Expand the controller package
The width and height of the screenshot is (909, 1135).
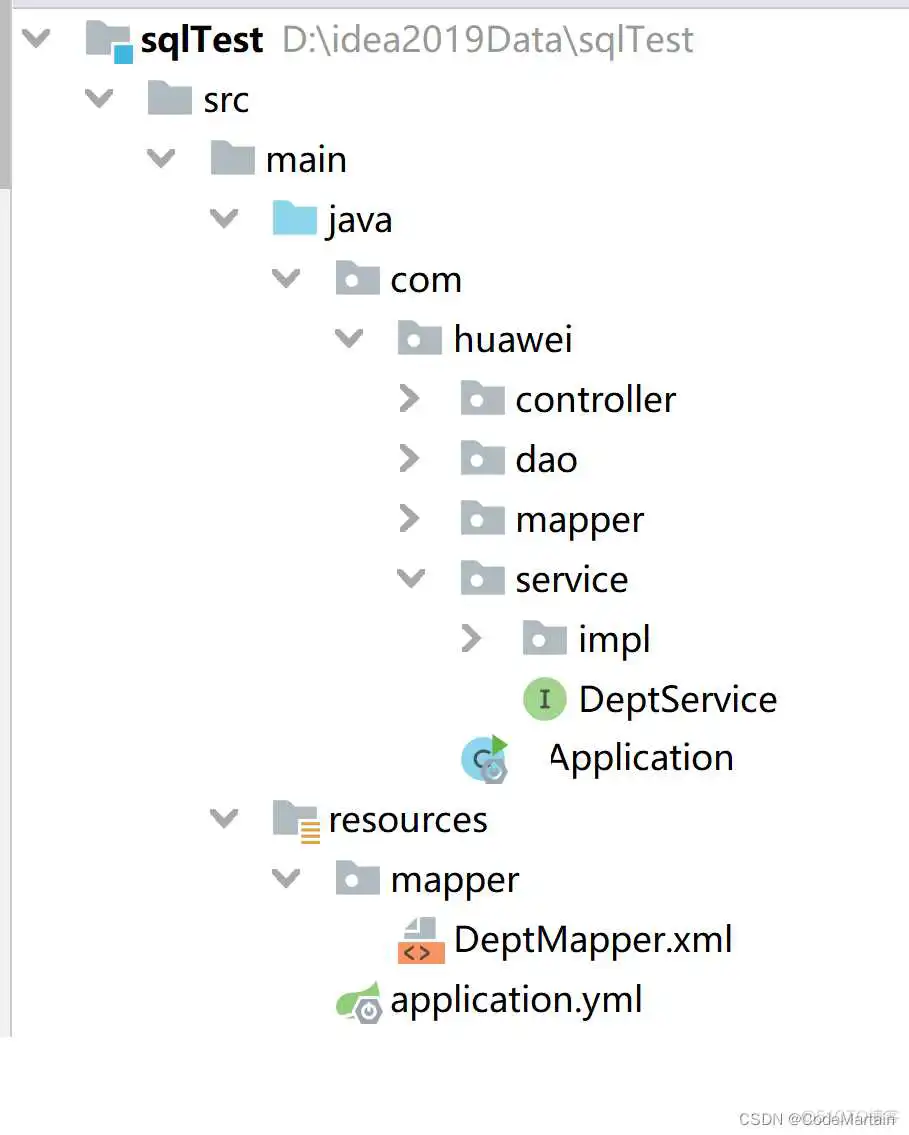(410, 399)
